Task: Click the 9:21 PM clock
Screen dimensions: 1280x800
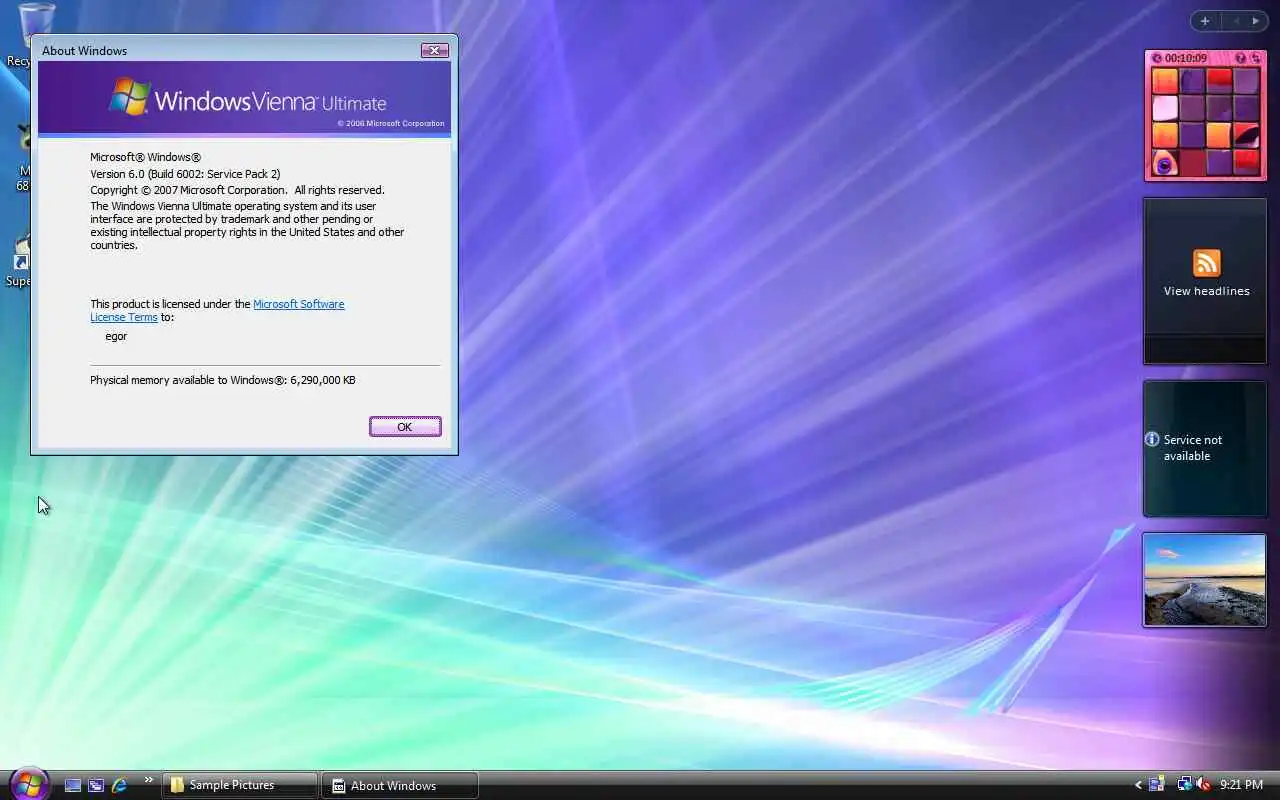Action: 1242,785
